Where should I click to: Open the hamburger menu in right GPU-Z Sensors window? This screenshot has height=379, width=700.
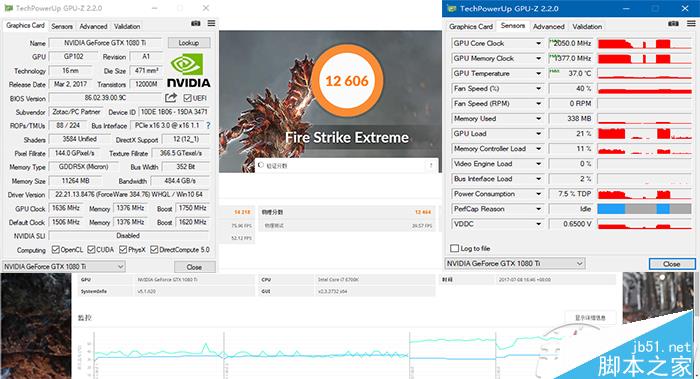pyautogui.click(x=691, y=24)
